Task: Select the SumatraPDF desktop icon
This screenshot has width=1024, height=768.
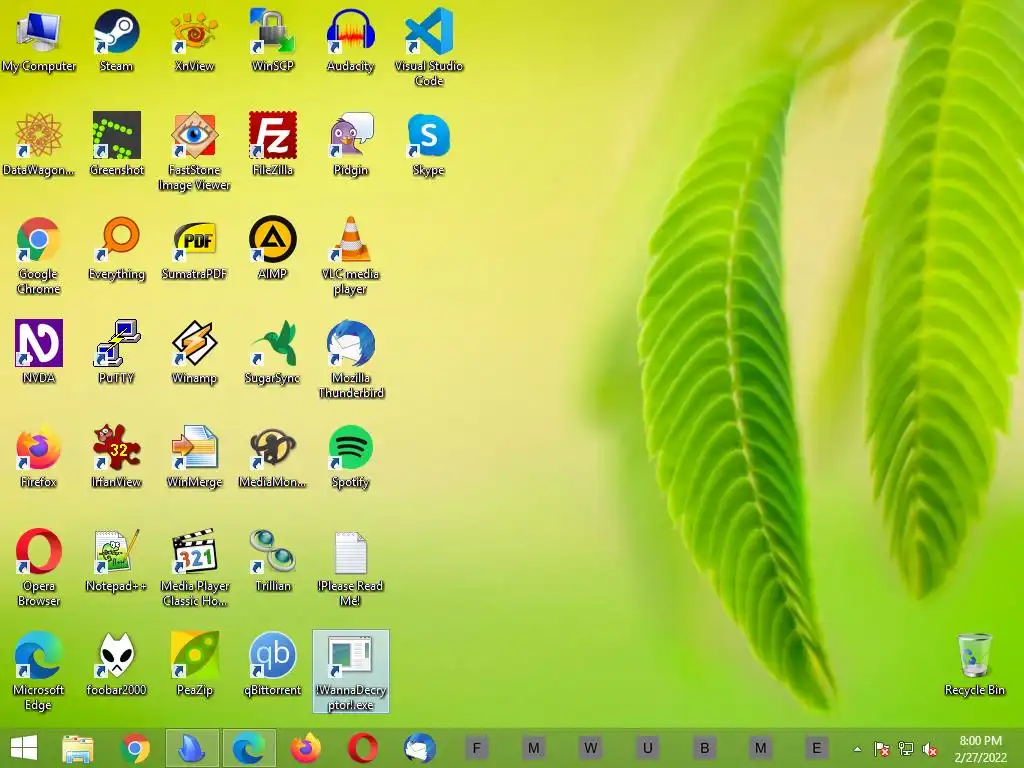Action: coord(195,248)
